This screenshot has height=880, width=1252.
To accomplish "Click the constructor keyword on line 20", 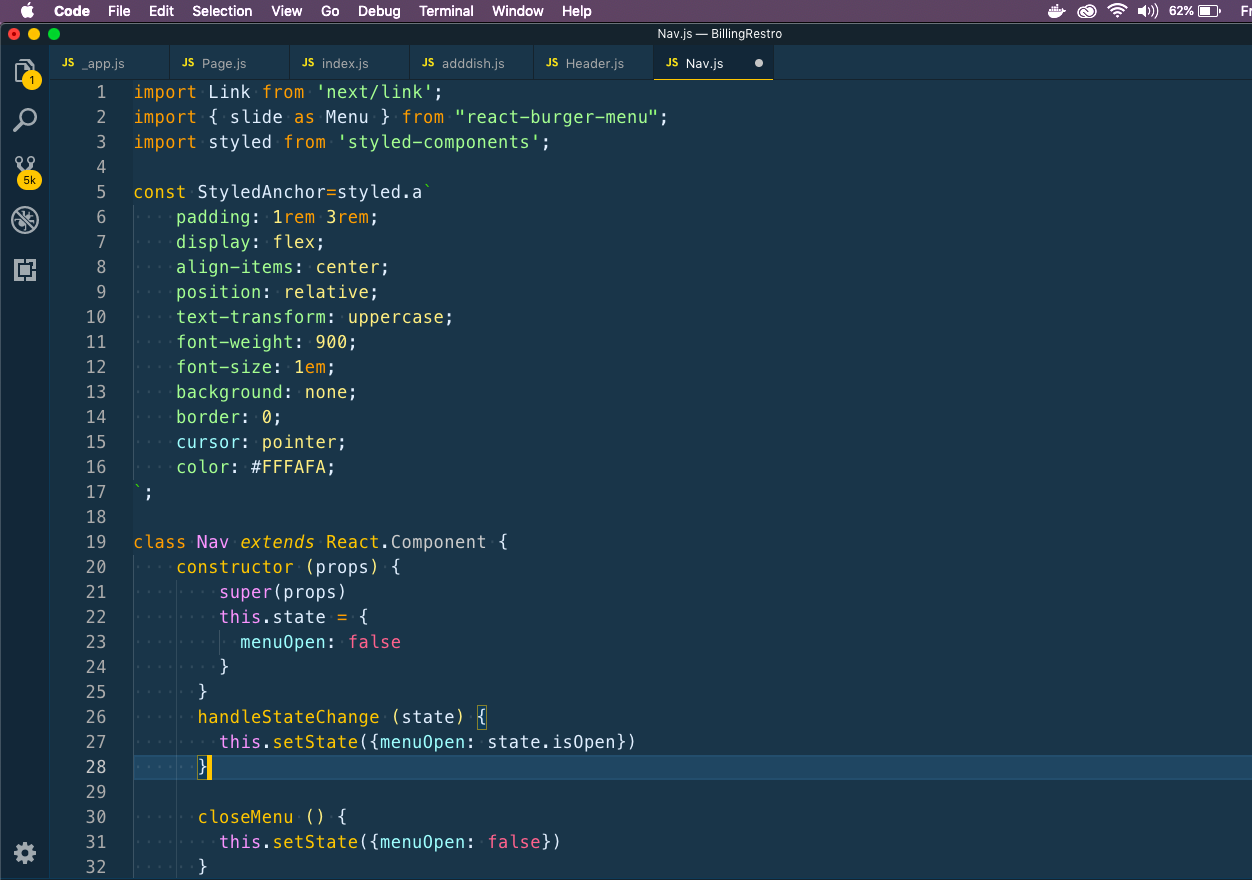I will [235, 567].
